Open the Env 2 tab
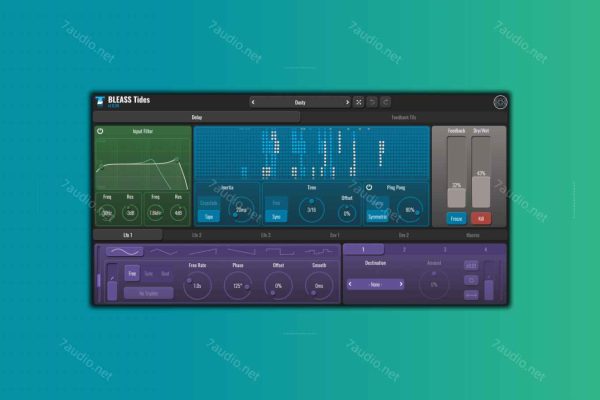Screen dimensions: 600x400 click(404, 235)
